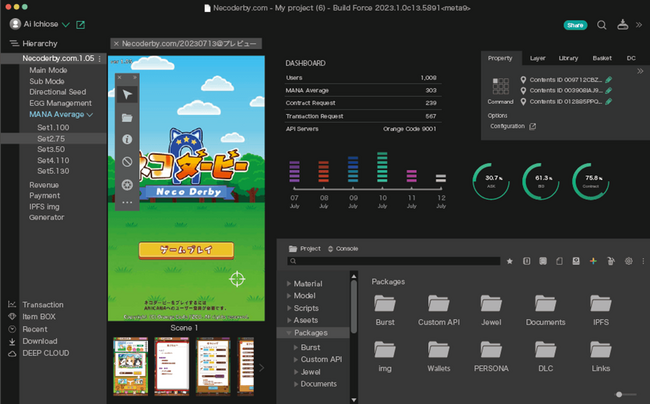Open the Custom API folder in Packages grid
The width and height of the screenshot is (650, 405).
439,303
